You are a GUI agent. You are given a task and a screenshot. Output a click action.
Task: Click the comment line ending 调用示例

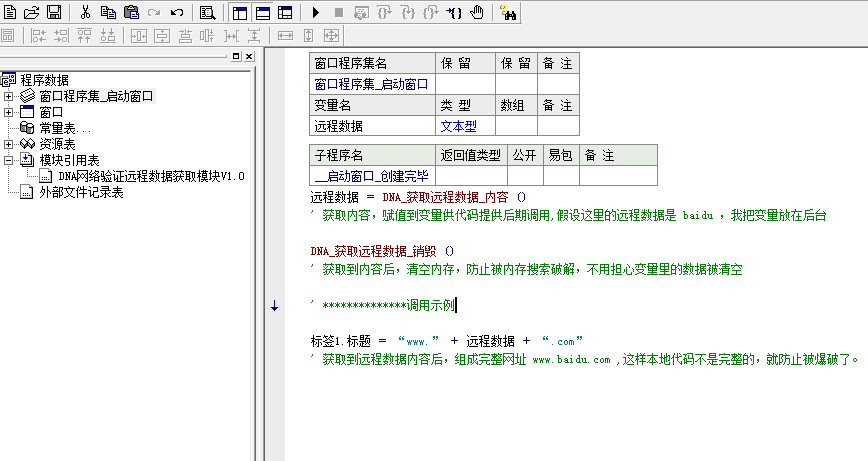(383, 305)
